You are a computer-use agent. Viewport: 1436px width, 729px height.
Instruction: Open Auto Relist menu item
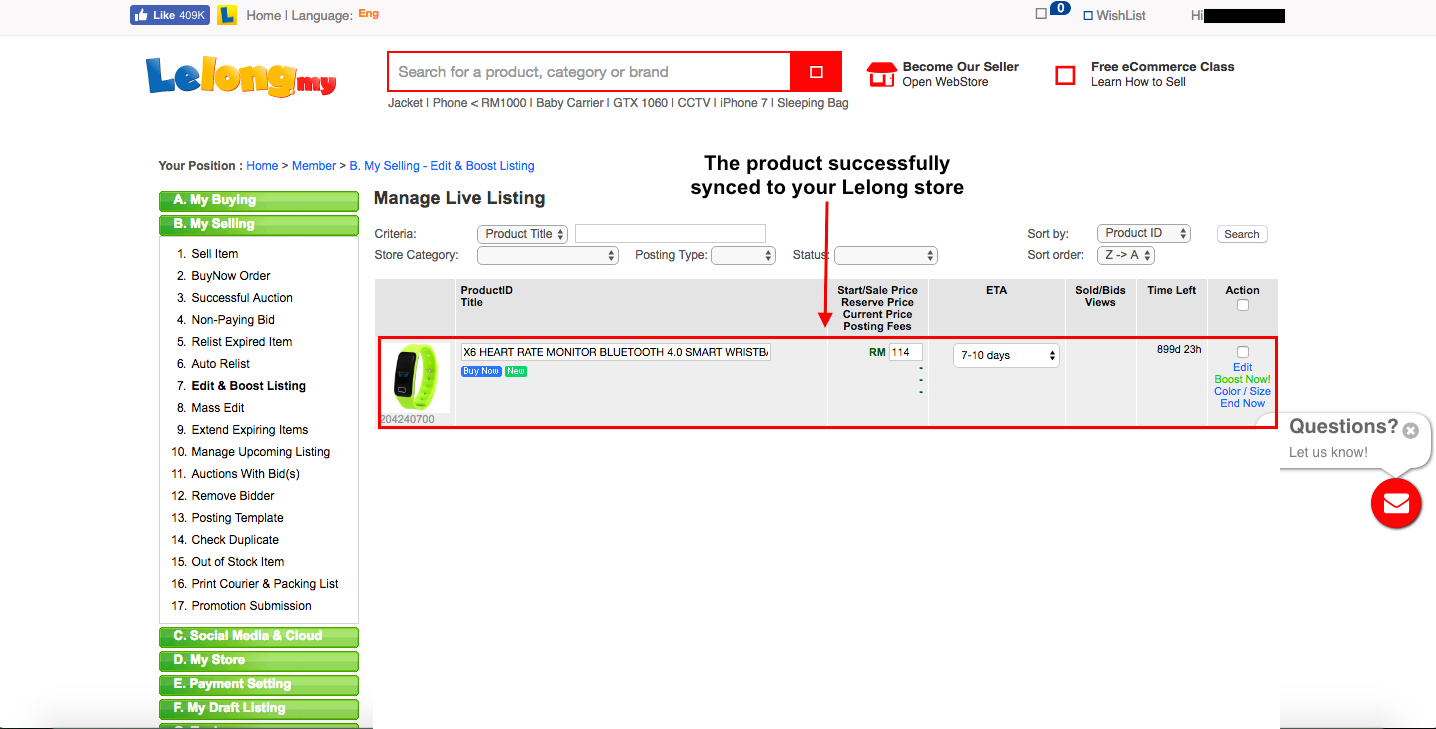click(221, 364)
